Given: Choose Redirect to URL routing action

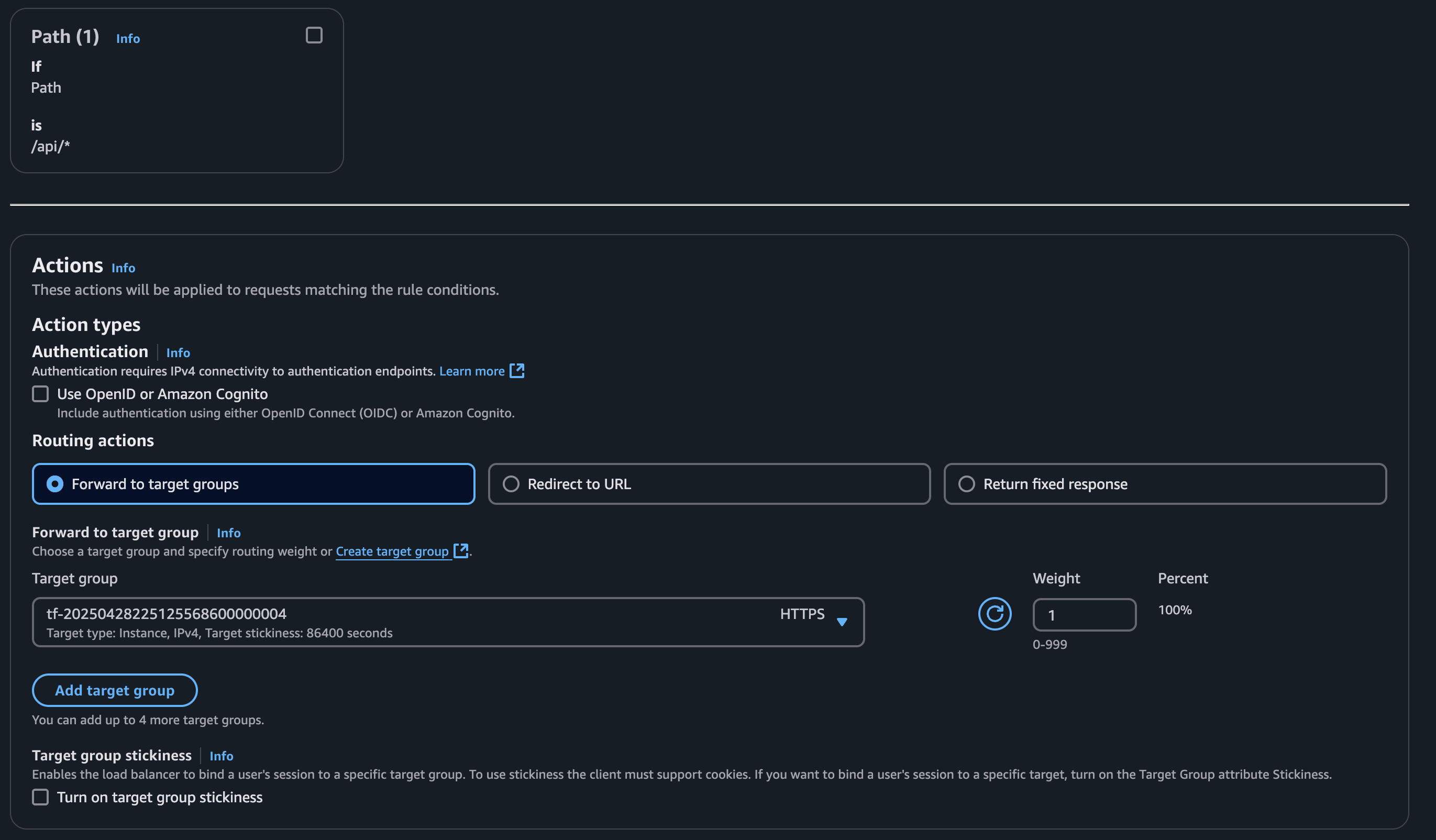Looking at the screenshot, I should coord(511,484).
